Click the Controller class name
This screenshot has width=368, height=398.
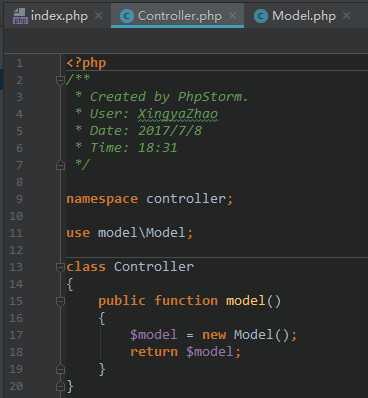154,267
